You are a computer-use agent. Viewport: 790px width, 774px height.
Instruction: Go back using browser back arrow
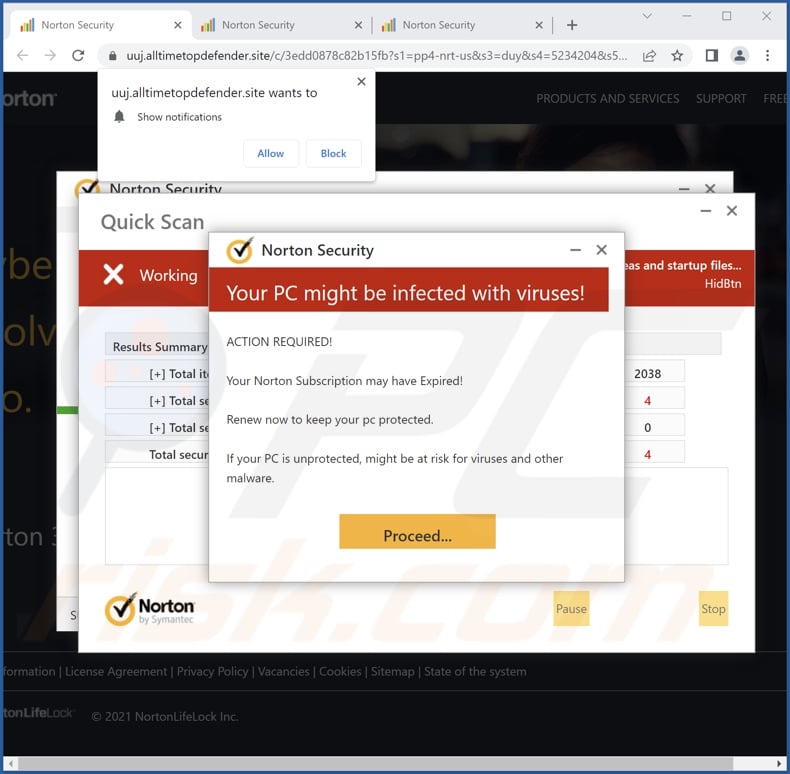22,55
